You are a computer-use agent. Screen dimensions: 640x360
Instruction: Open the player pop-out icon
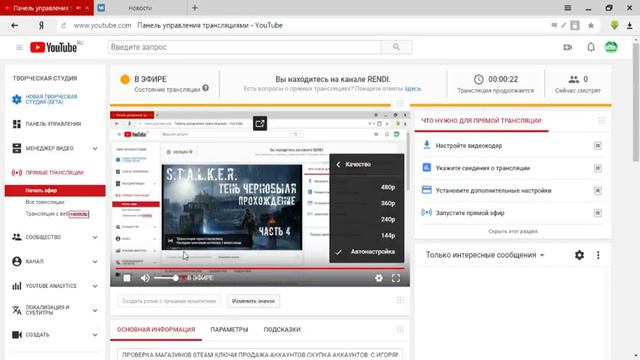[x=260, y=123]
